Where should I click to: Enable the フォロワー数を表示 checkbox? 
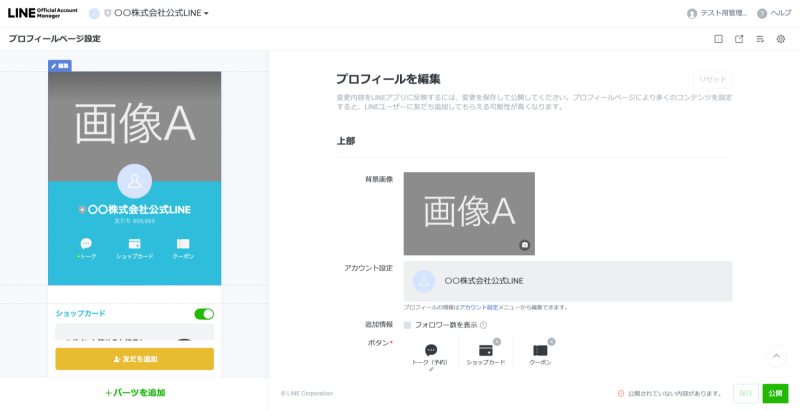(x=408, y=325)
